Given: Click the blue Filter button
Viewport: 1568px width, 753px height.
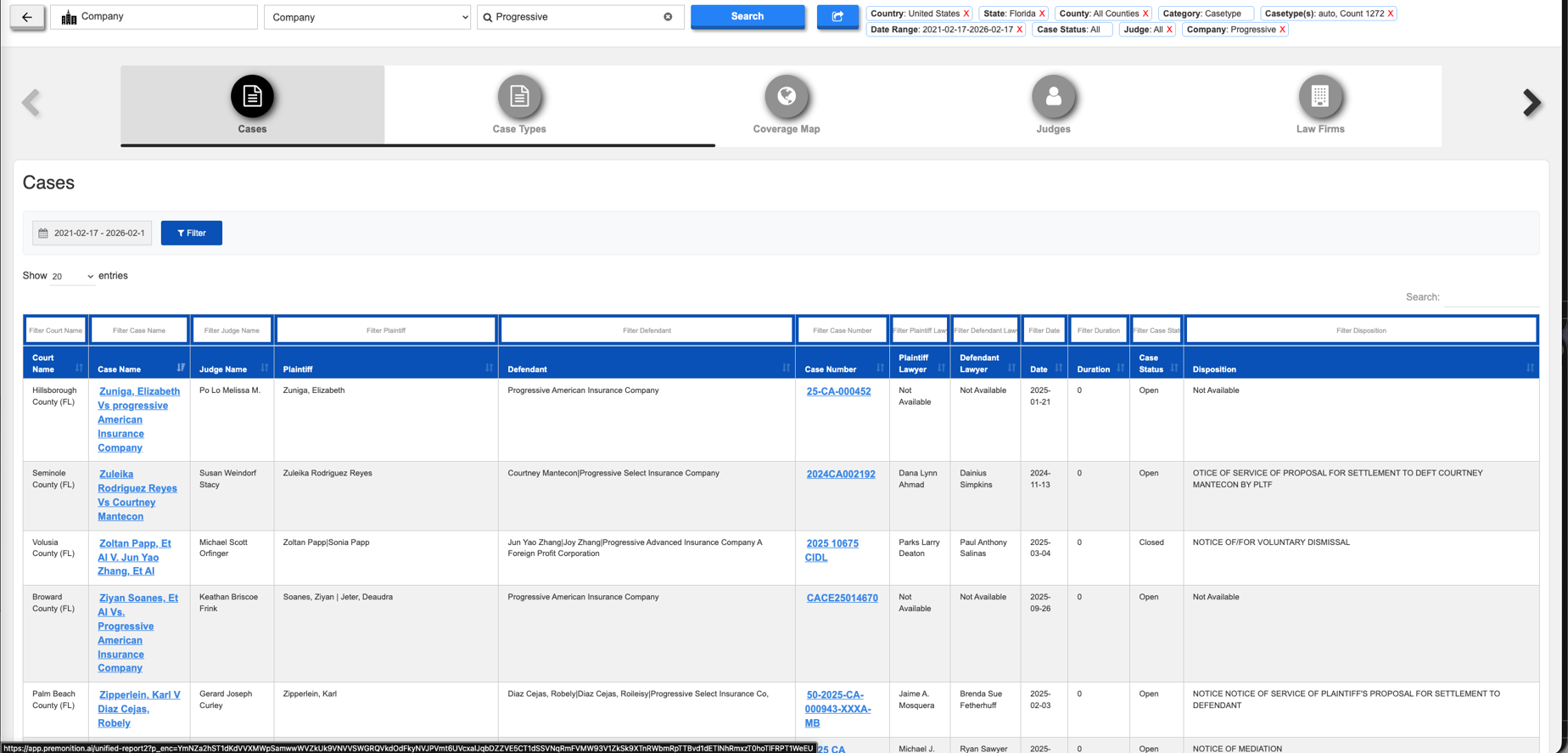Looking at the screenshot, I should click(x=192, y=233).
